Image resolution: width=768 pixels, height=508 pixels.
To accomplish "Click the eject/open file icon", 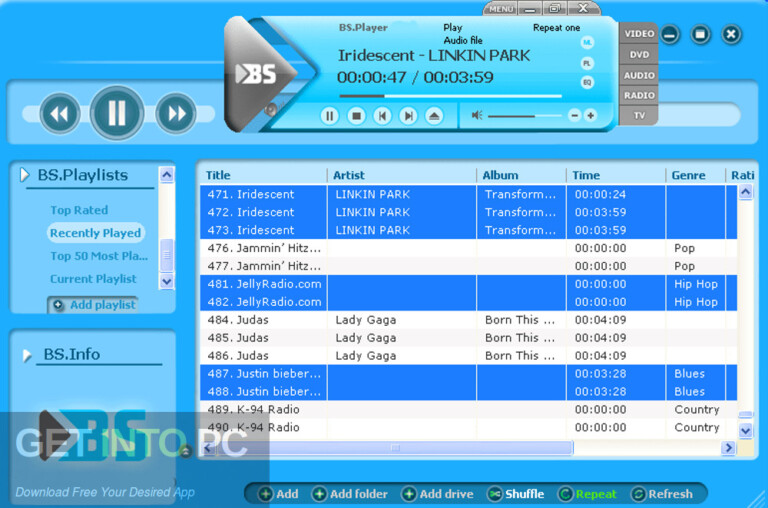I will pos(434,116).
